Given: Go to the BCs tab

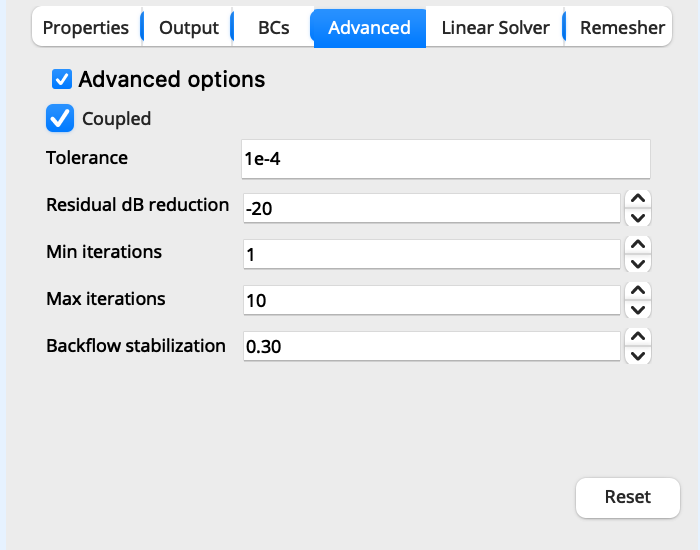Looking at the screenshot, I should [x=273, y=27].
